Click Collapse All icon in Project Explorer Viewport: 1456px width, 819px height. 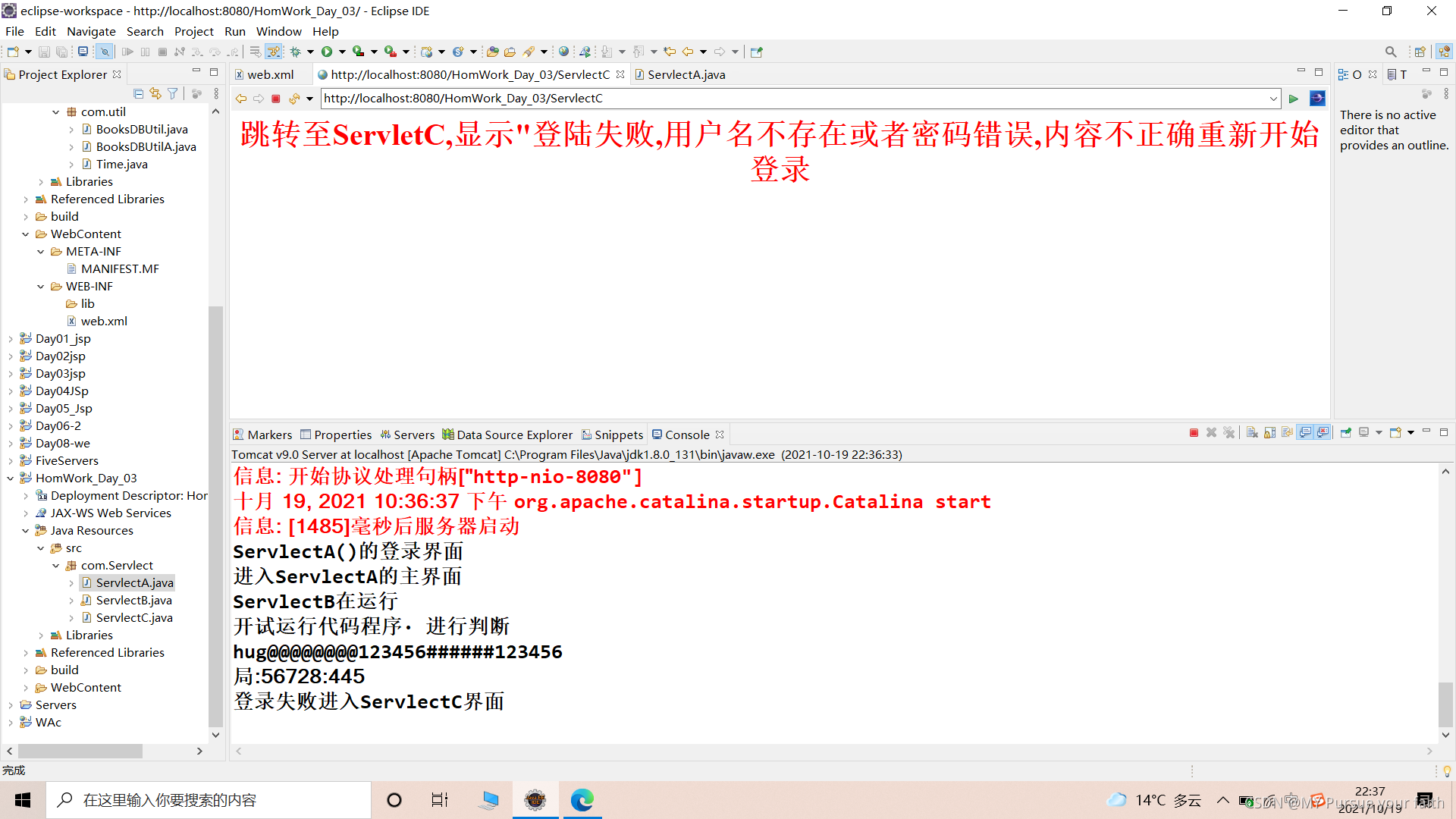click(x=138, y=93)
